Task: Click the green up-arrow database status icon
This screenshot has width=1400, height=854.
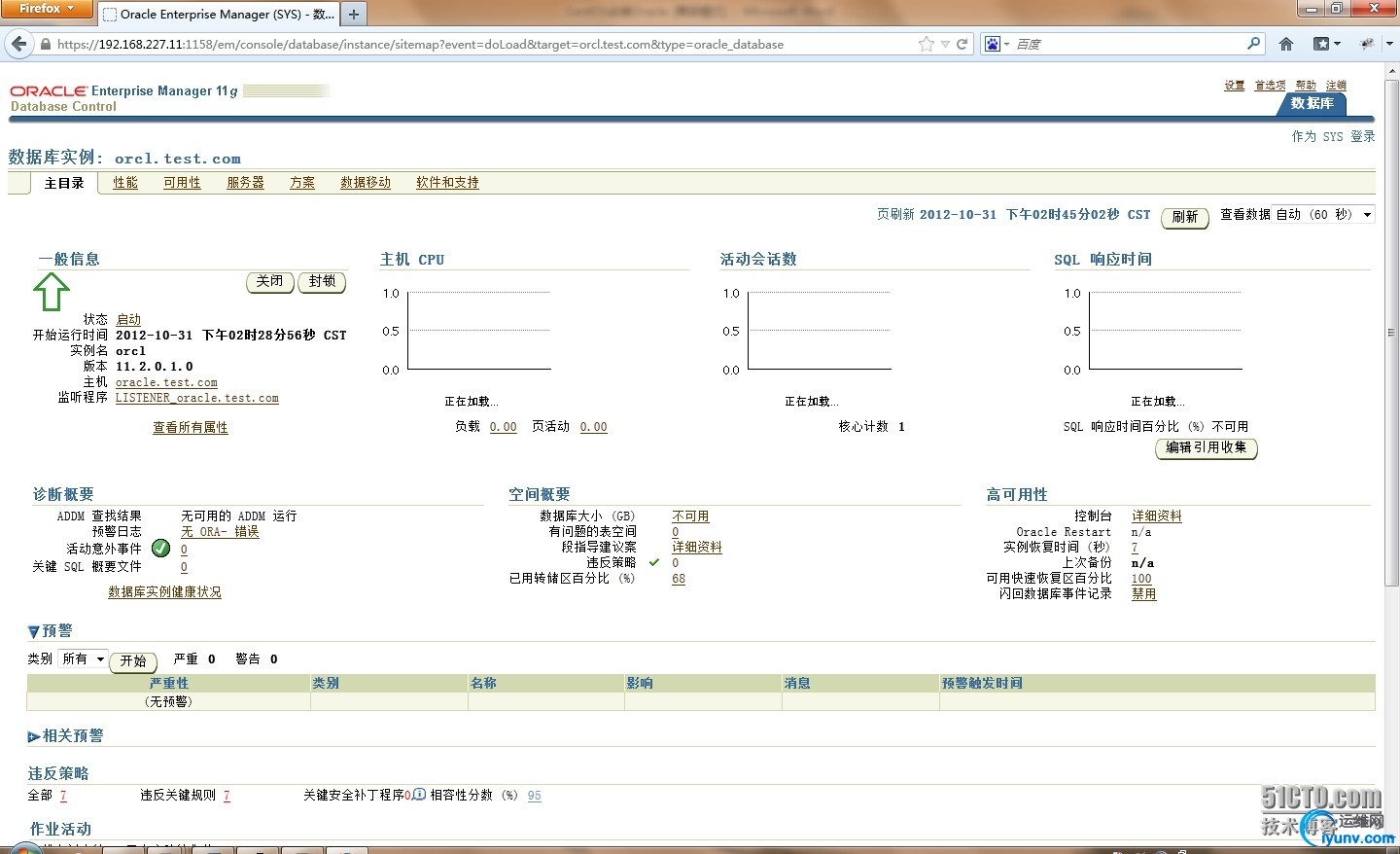Action: pyautogui.click(x=52, y=291)
